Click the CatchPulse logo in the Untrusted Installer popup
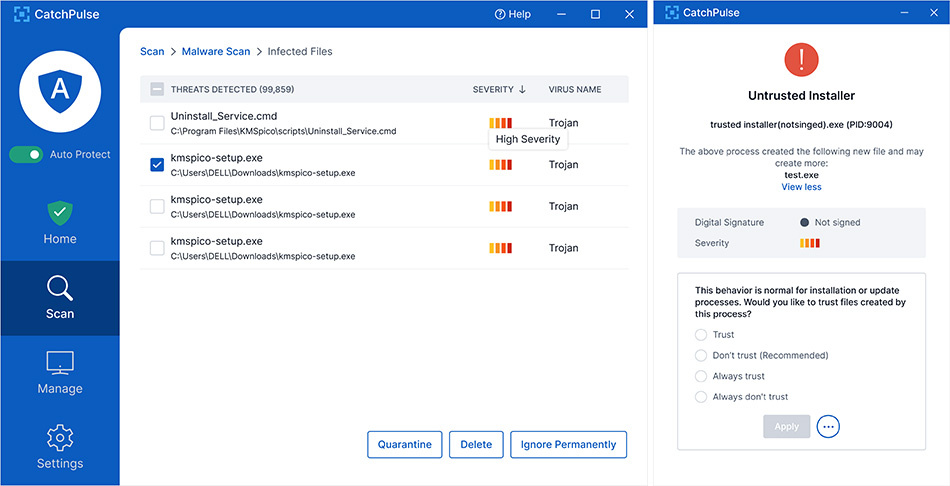Screen dimensions: 950x486 [671, 12]
